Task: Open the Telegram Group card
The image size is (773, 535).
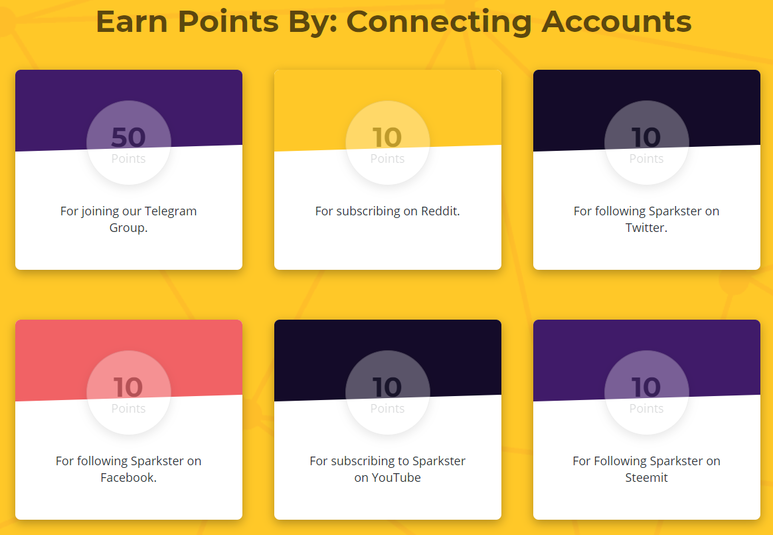Action: click(x=129, y=170)
